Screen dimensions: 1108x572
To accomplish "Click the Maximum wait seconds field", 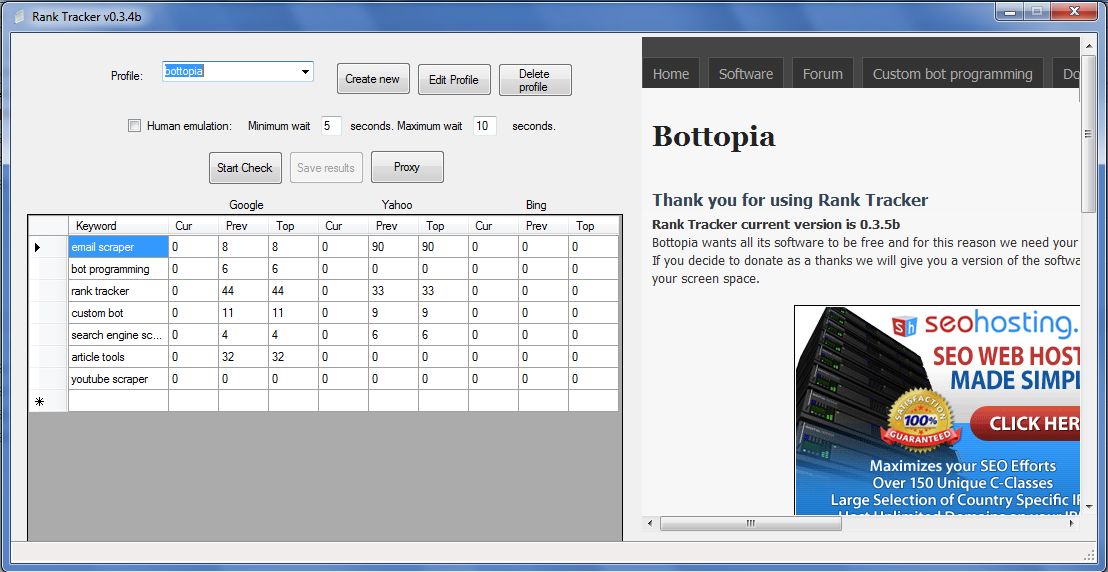I will [x=484, y=126].
